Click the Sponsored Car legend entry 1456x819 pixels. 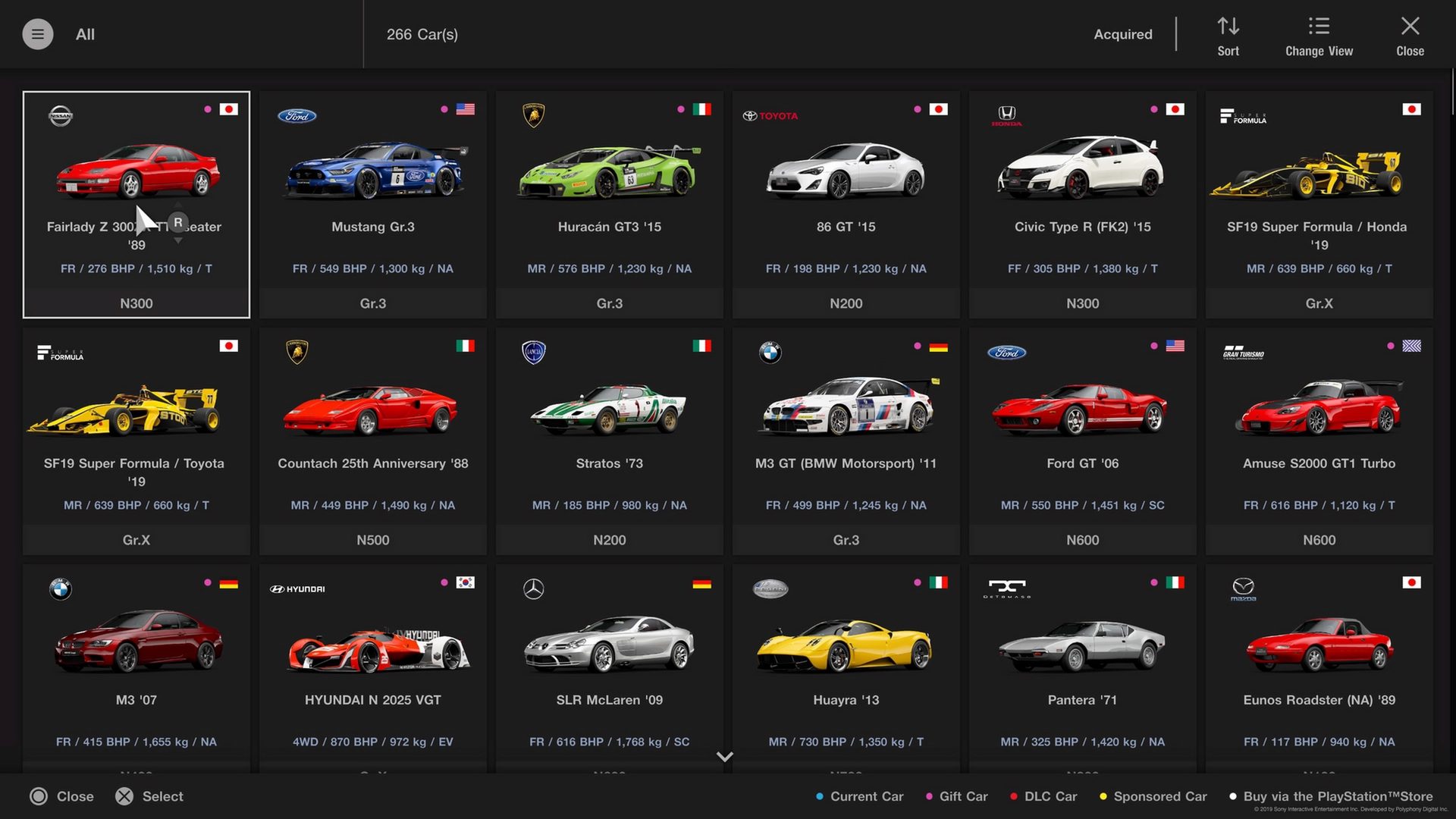pos(1153,796)
